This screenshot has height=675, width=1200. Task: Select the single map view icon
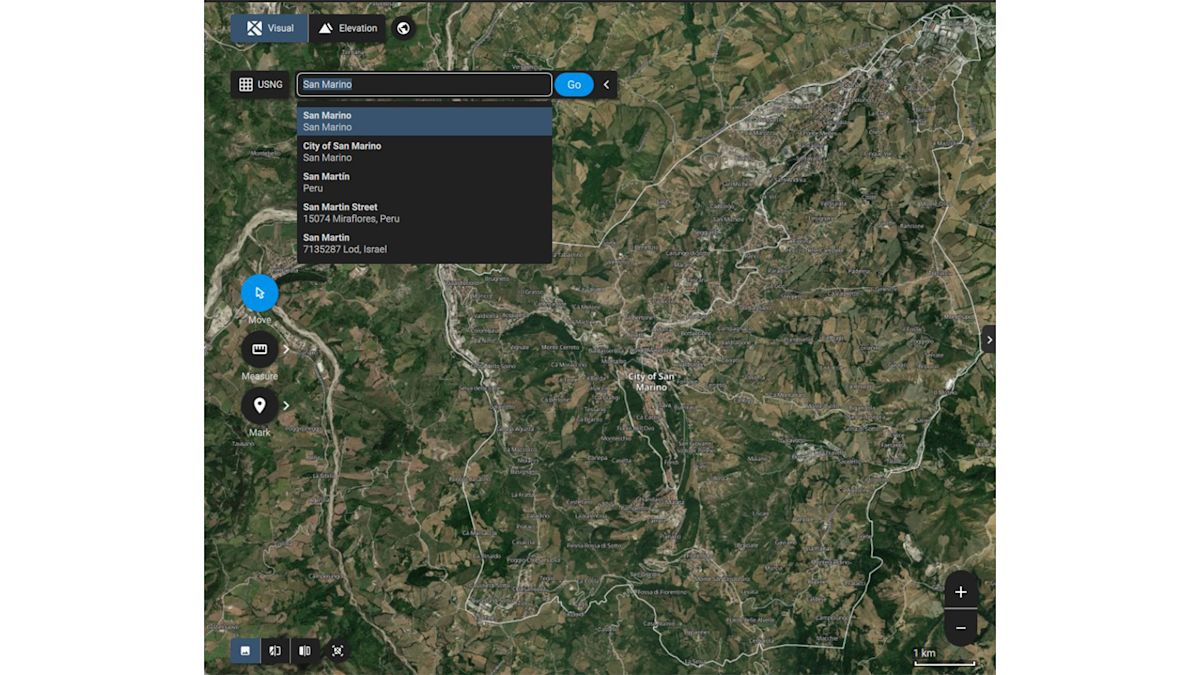pyautogui.click(x=245, y=650)
